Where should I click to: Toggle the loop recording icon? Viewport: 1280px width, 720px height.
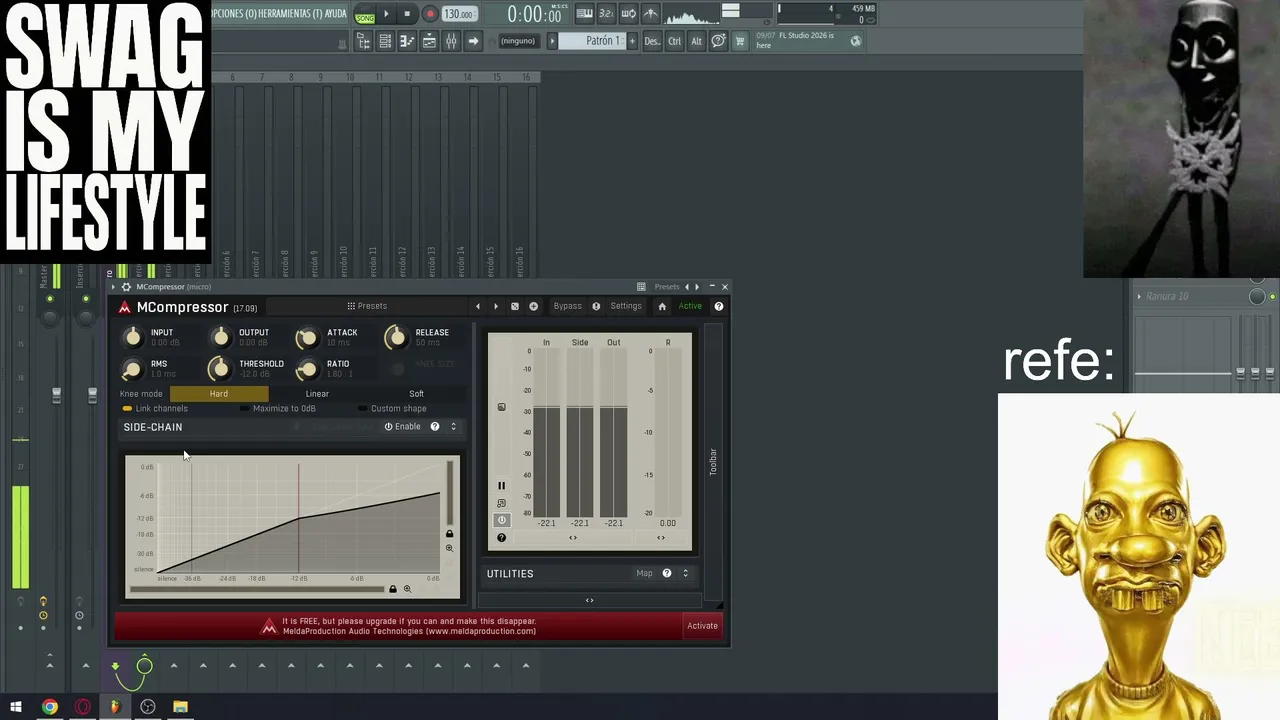click(629, 14)
